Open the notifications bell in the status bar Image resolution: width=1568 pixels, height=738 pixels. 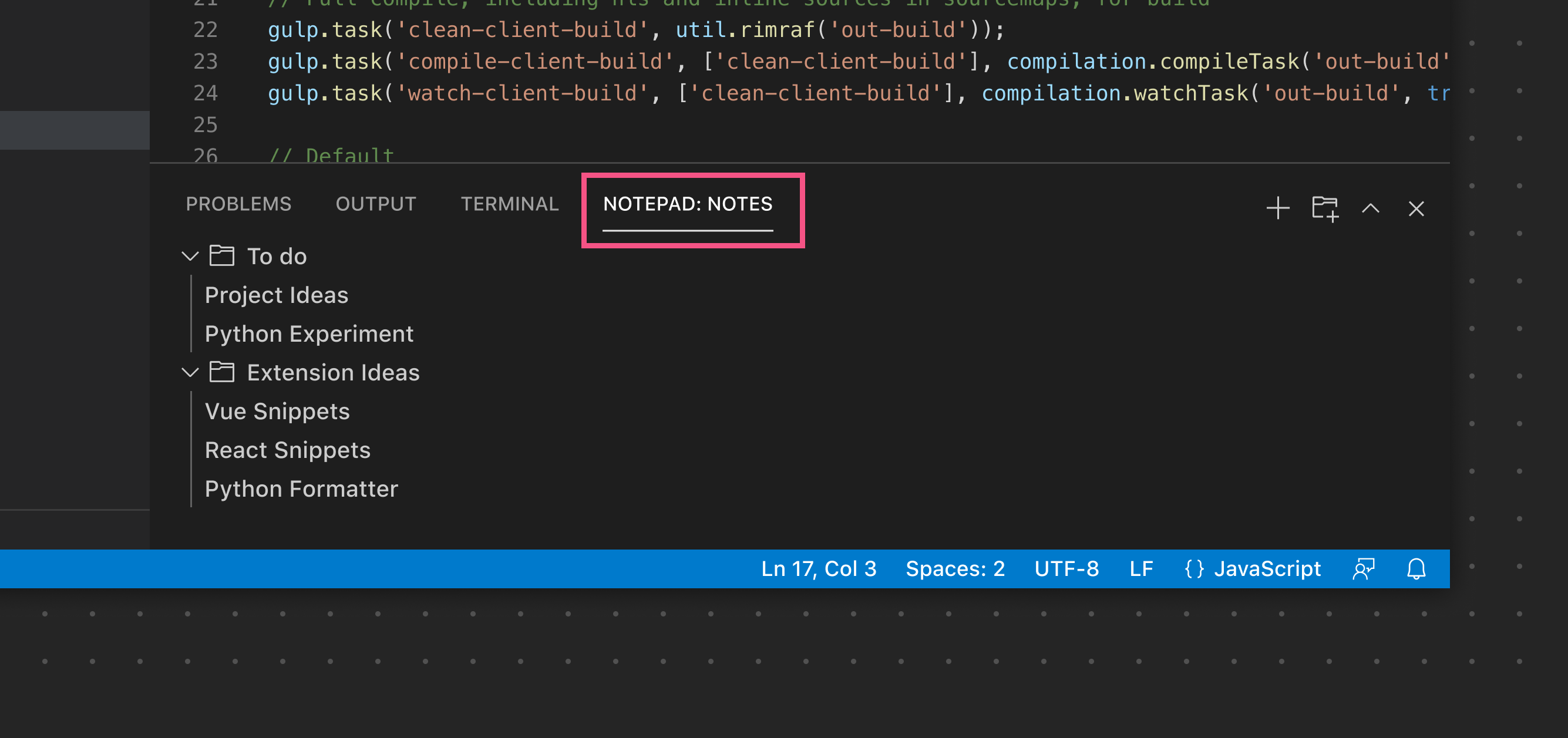(1416, 569)
